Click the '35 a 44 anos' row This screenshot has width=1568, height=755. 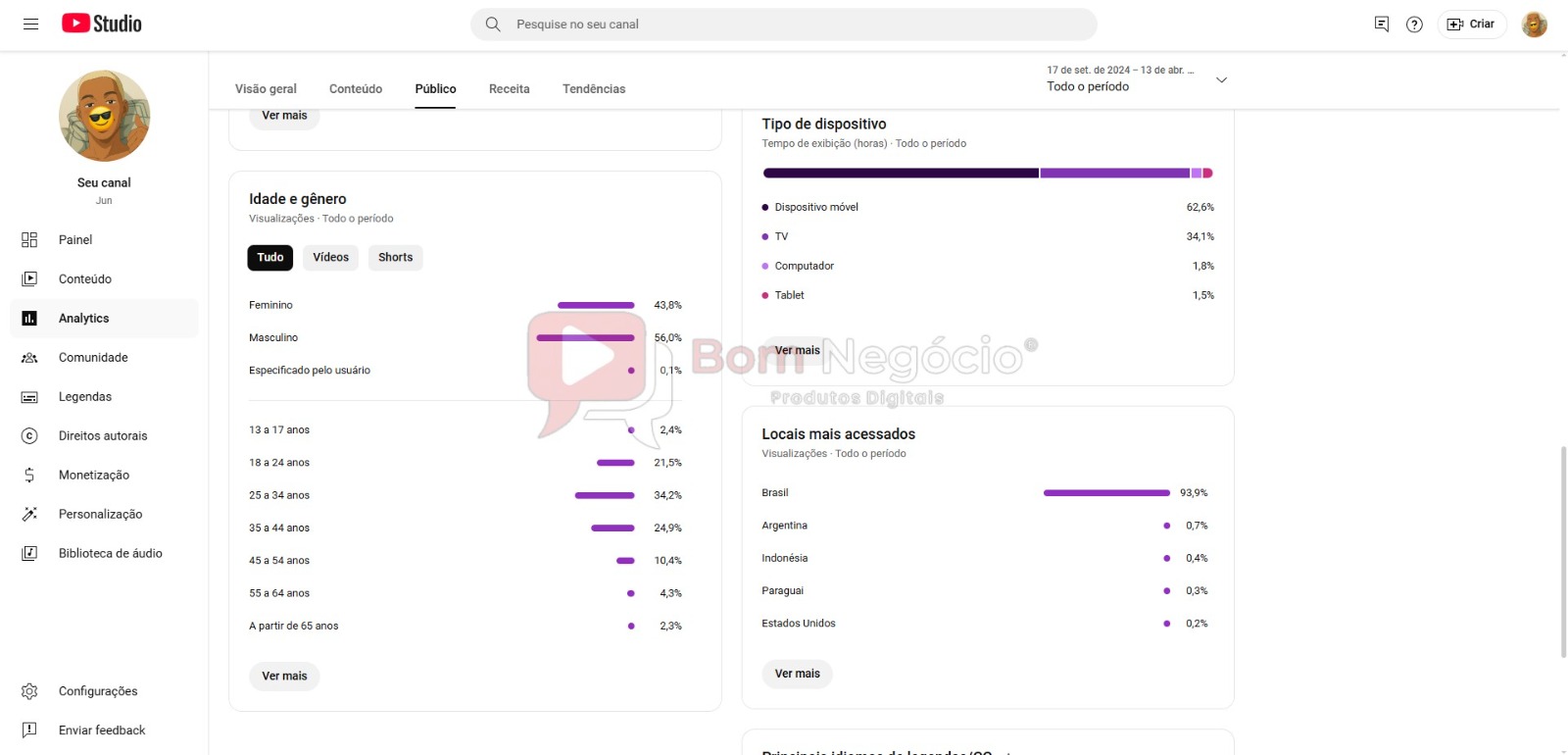[465, 528]
